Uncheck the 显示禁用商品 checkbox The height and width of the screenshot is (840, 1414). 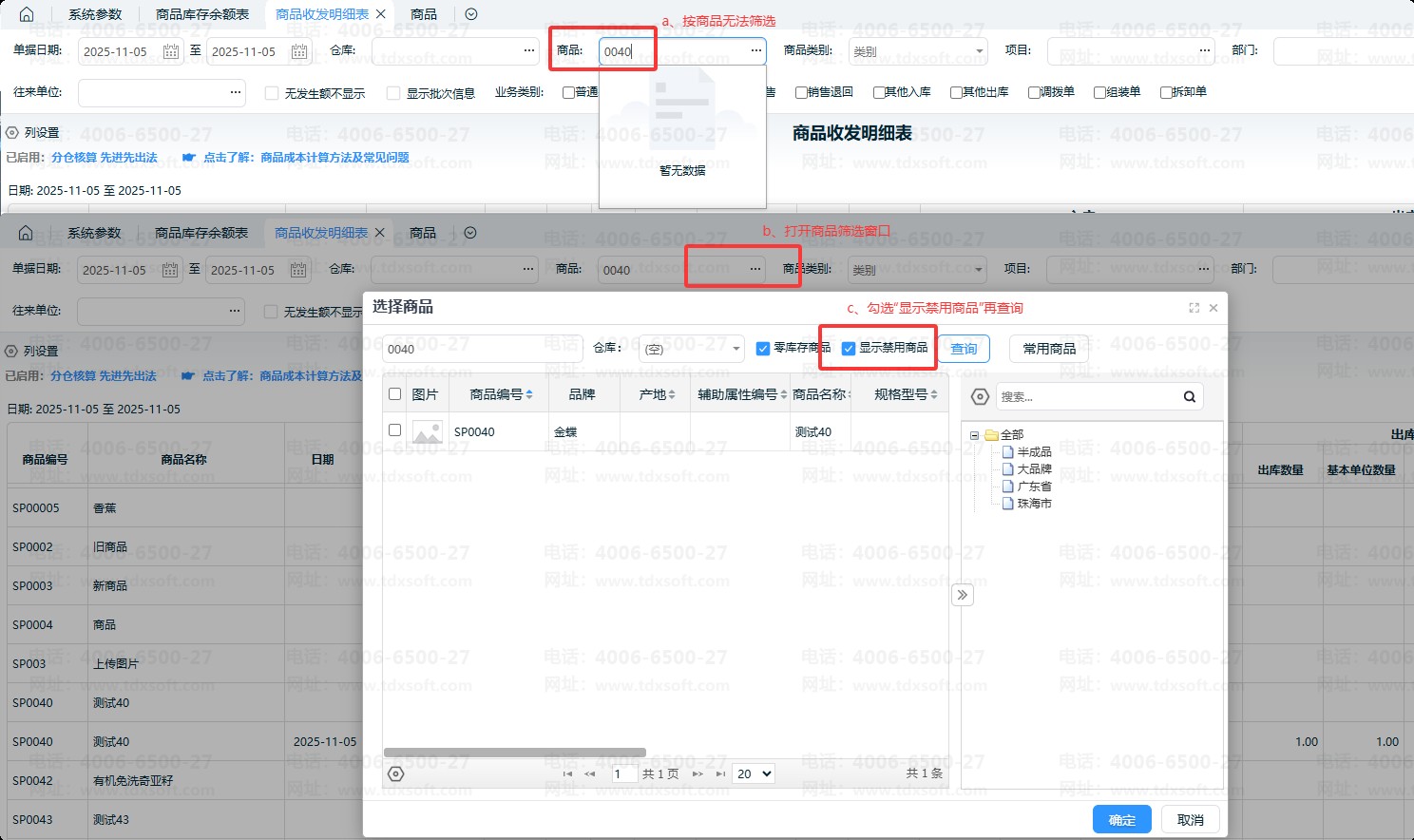coord(849,349)
